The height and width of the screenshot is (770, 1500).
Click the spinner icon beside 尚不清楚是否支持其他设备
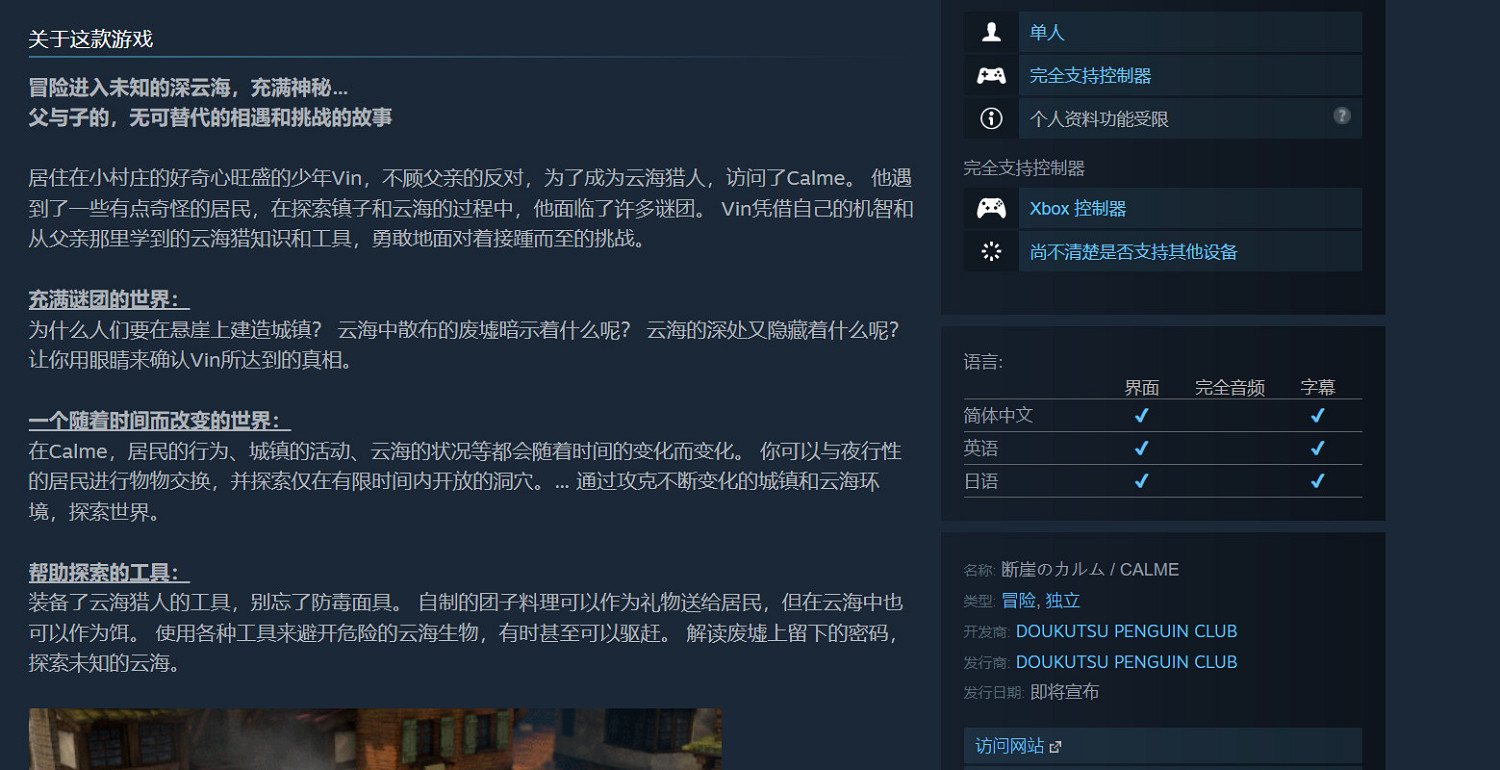991,251
